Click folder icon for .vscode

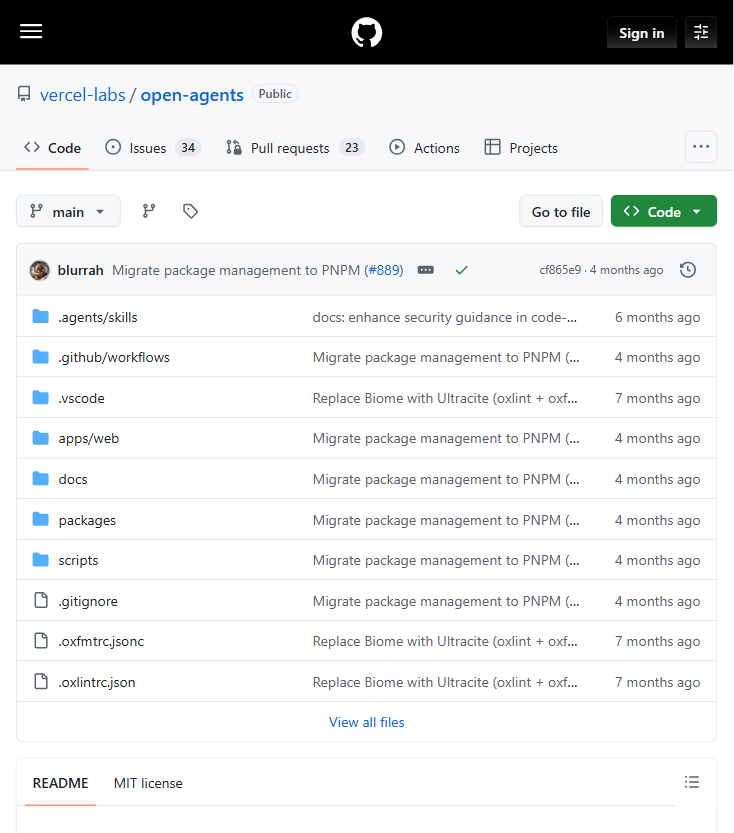[x=40, y=398]
